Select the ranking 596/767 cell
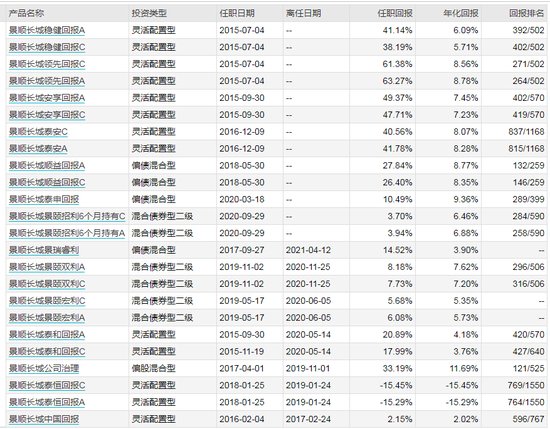Image resolution: width=550 pixels, height=429 pixels. pyautogui.click(x=528, y=419)
